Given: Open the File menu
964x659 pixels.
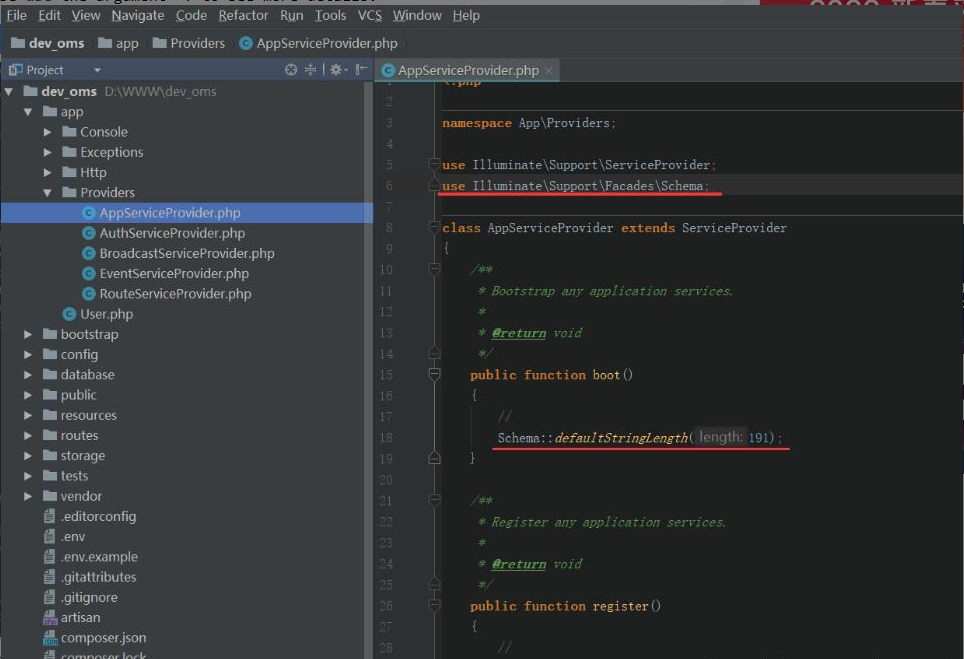Looking at the screenshot, I should coord(17,15).
